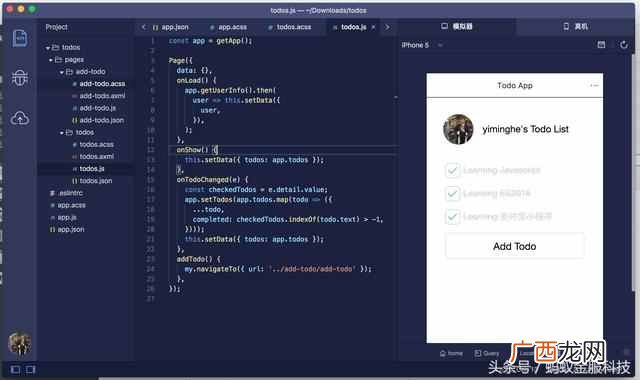This screenshot has width=640, height=380.
Task: Open app.js in file tree
Action: click(67, 218)
